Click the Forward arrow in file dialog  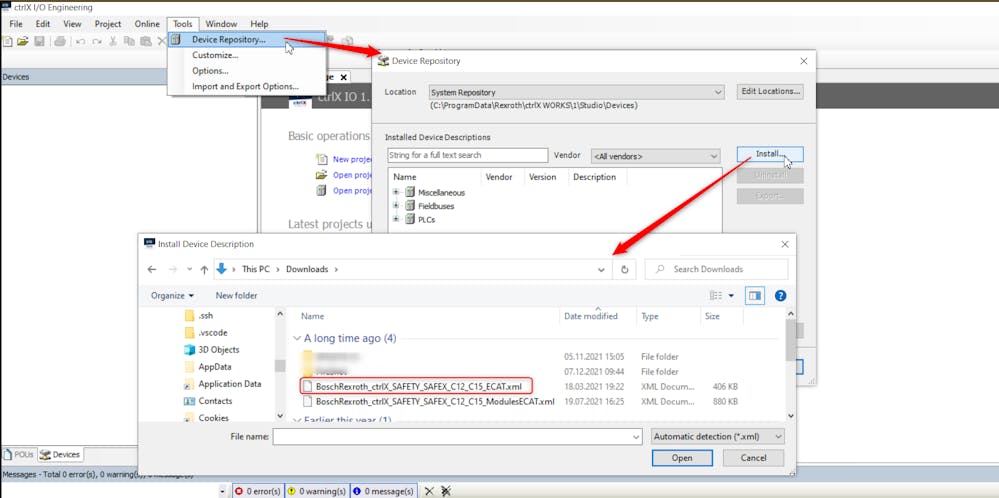(173, 269)
